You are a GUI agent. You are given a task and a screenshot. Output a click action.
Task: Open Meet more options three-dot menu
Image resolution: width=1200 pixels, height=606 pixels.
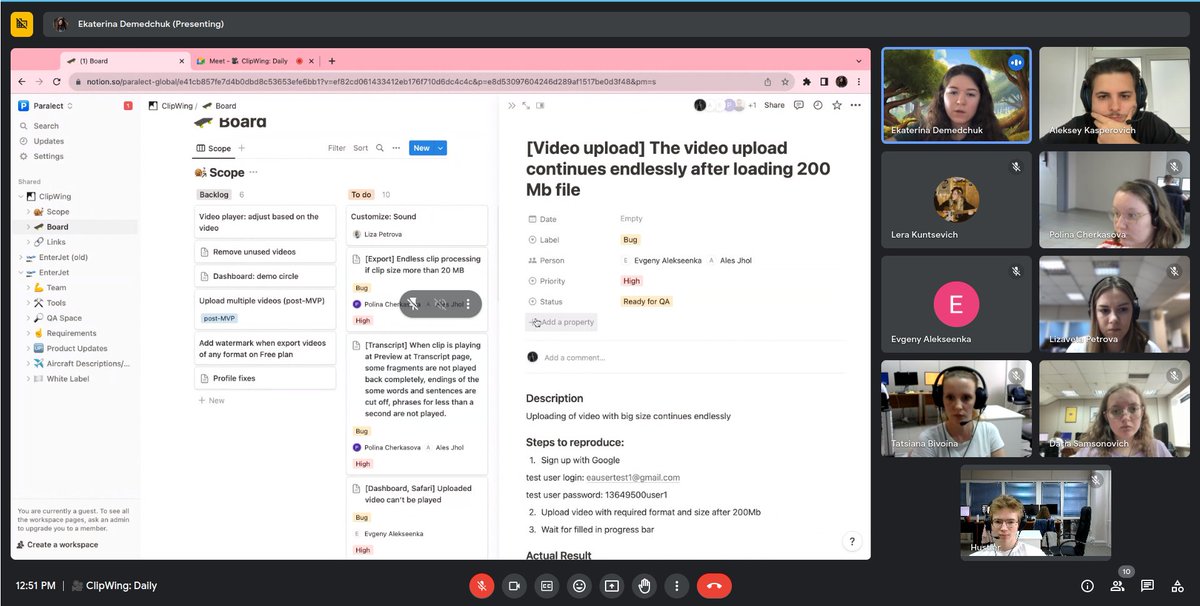677,586
